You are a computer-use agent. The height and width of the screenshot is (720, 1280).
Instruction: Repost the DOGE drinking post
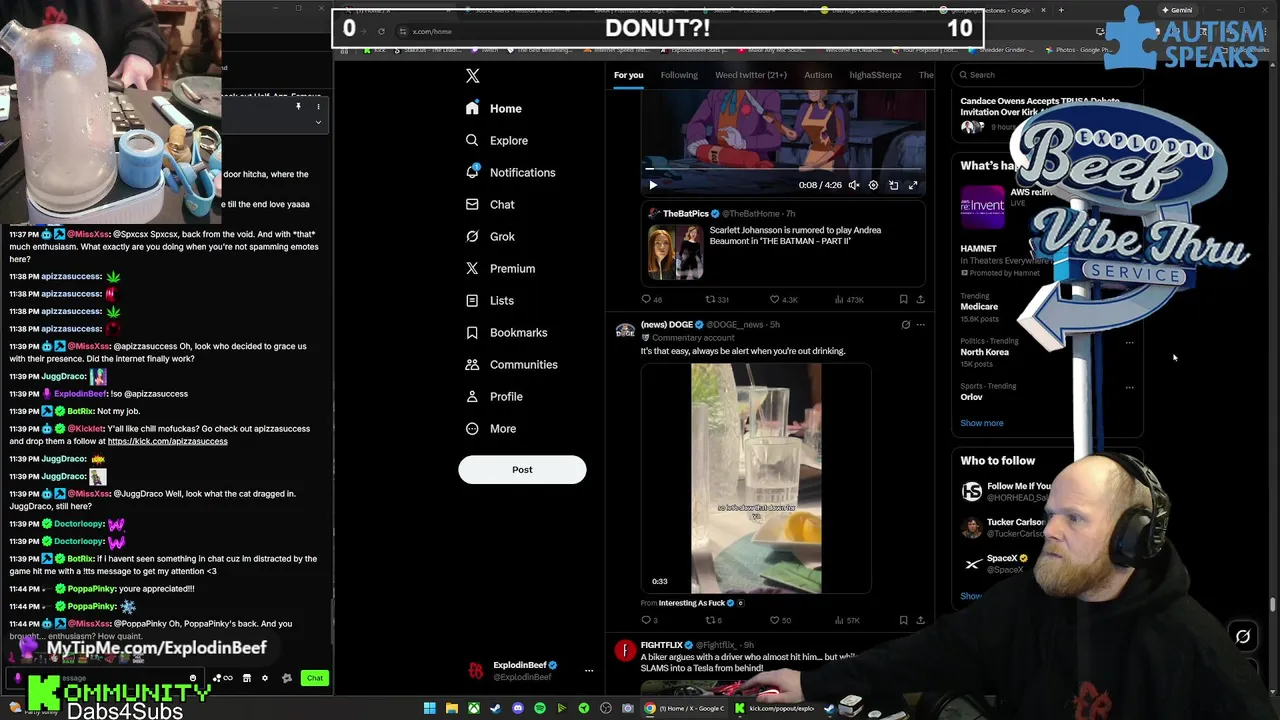(713, 620)
